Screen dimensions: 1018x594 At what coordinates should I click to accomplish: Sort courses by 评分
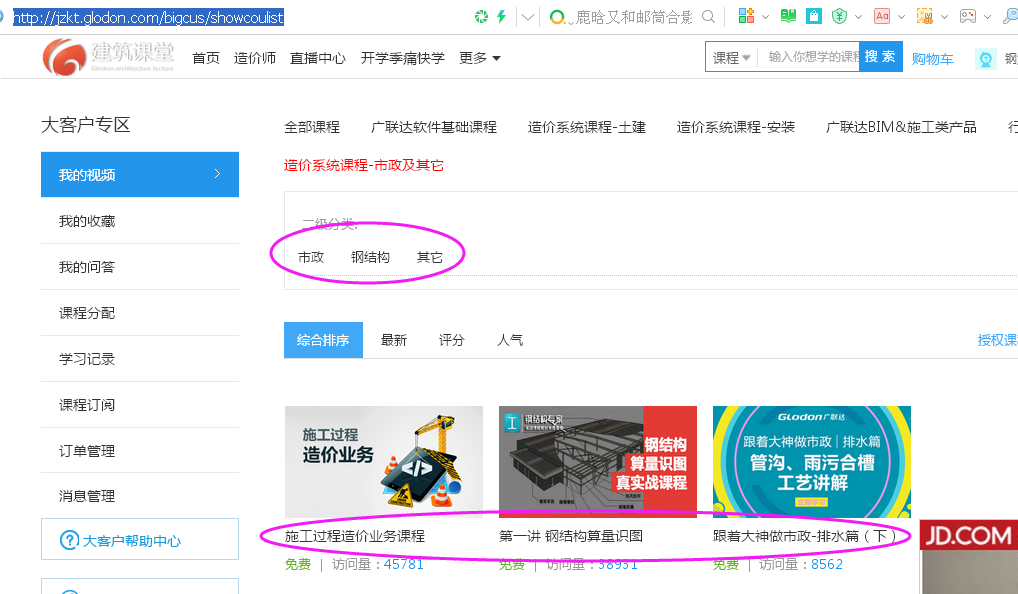coord(451,340)
